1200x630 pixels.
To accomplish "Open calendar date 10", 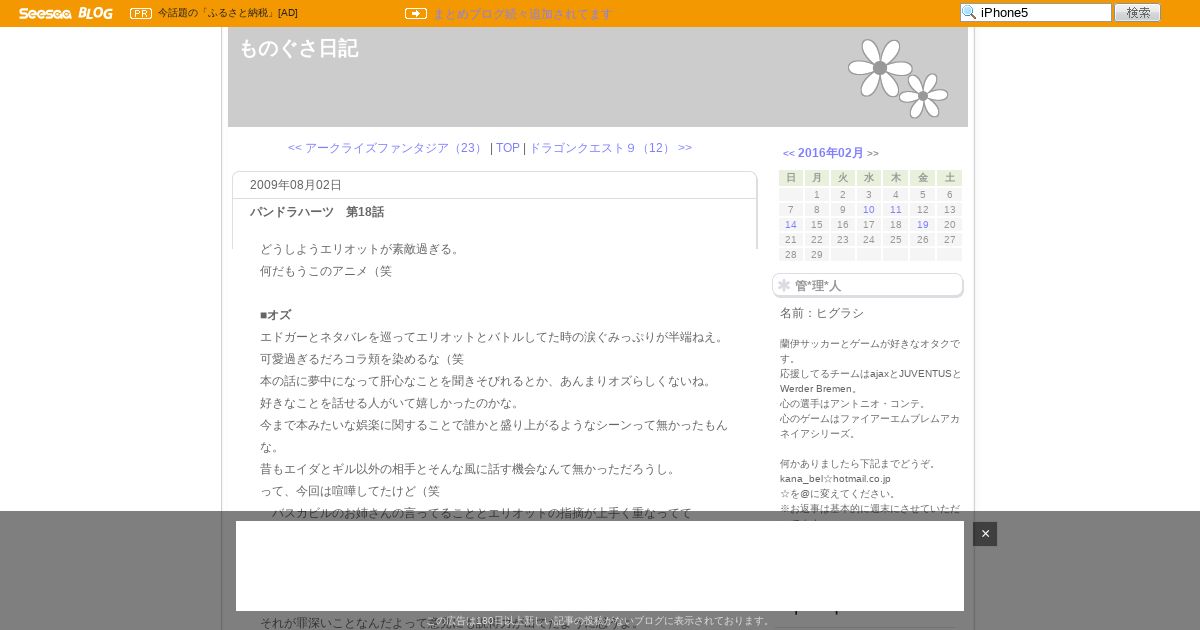I will (x=869, y=210).
